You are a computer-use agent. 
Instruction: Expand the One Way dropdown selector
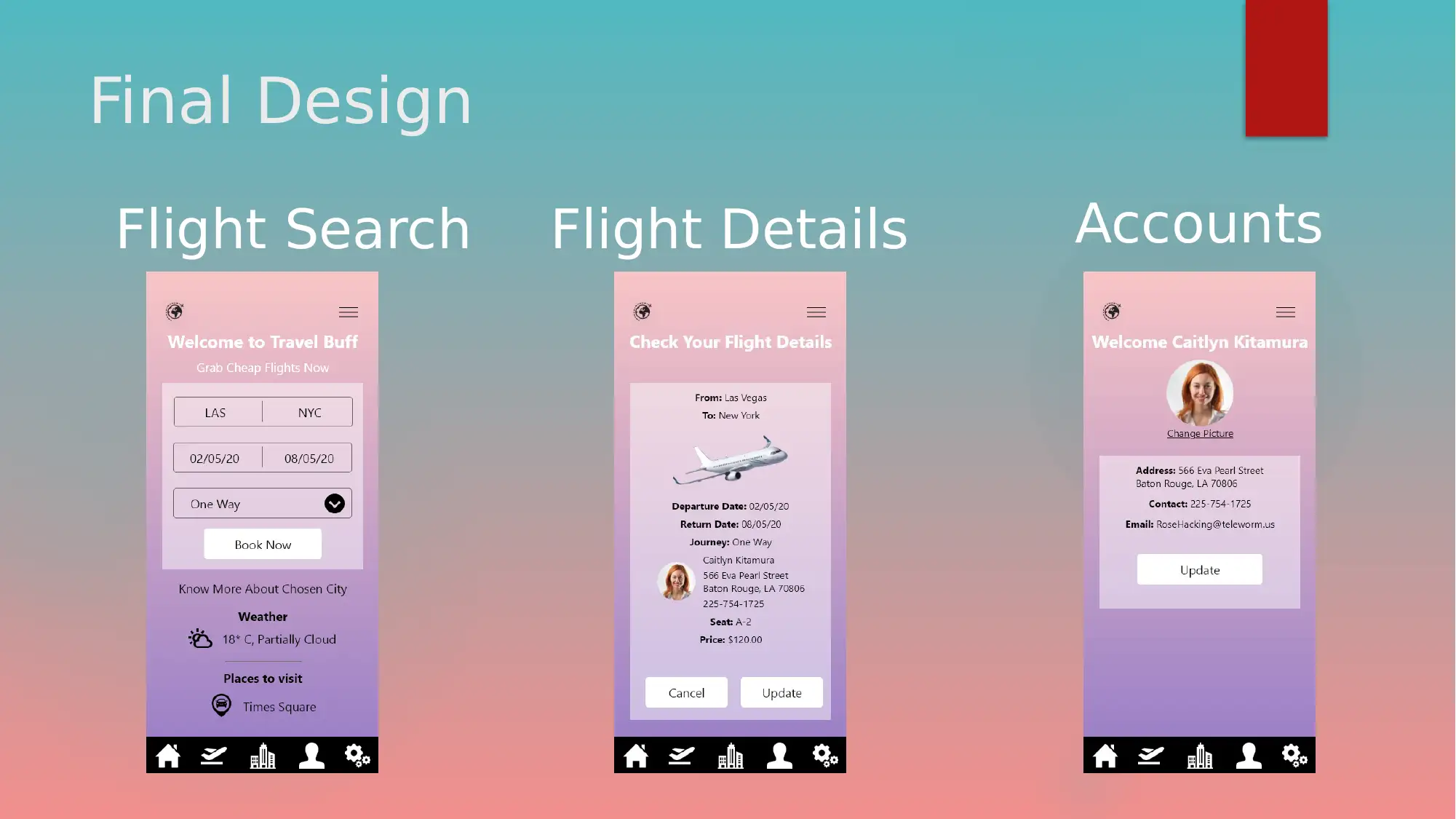(x=335, y=502)
